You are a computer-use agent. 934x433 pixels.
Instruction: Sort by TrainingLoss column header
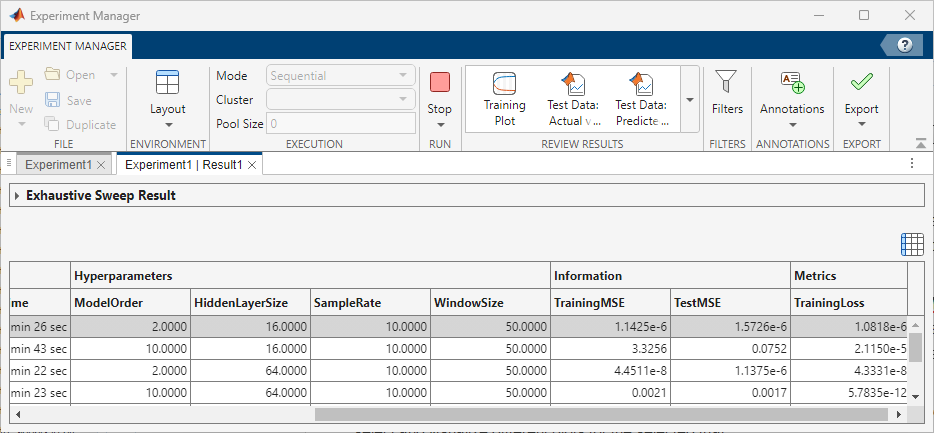click(849, 303)
